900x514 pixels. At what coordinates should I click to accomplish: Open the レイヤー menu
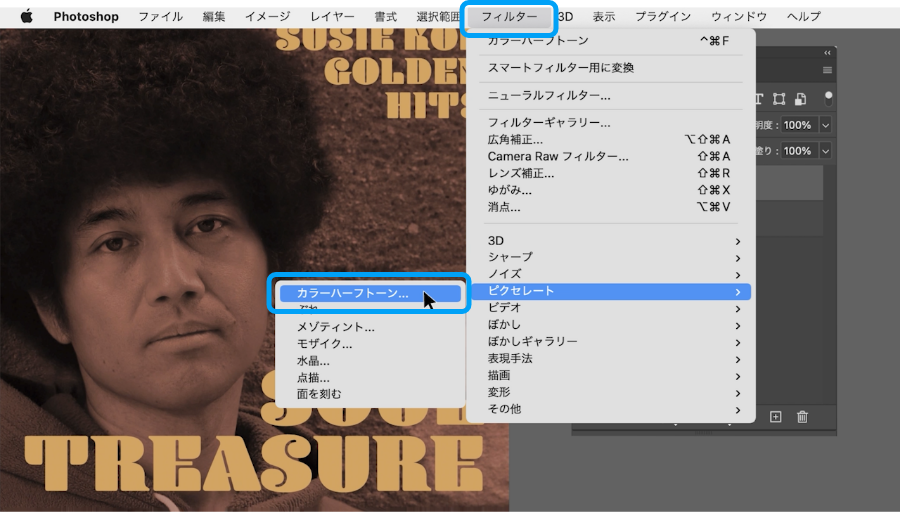pyautogui.click(x=332, y=17)
